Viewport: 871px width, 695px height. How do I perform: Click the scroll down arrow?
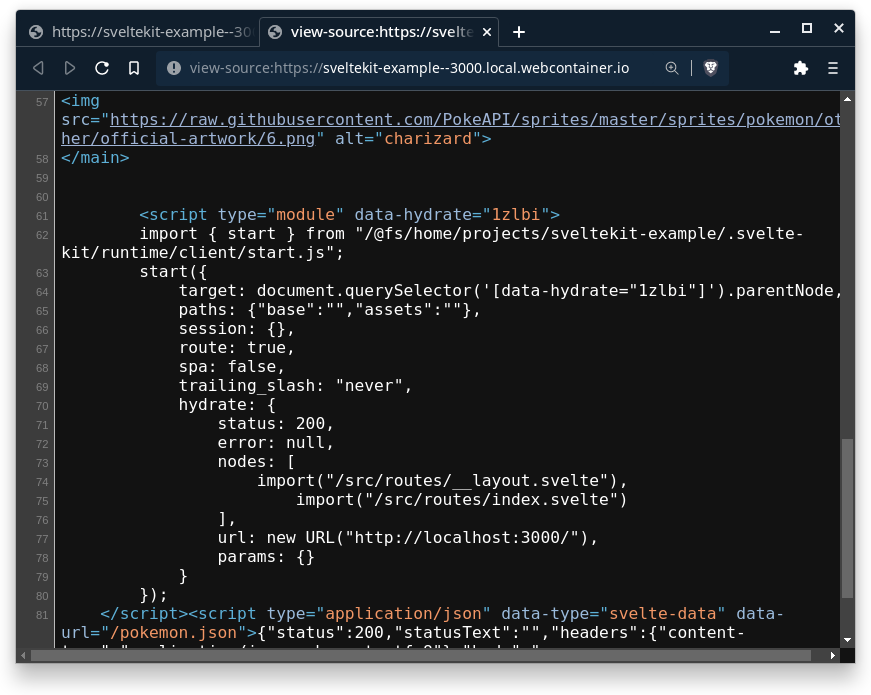[847, 640]
